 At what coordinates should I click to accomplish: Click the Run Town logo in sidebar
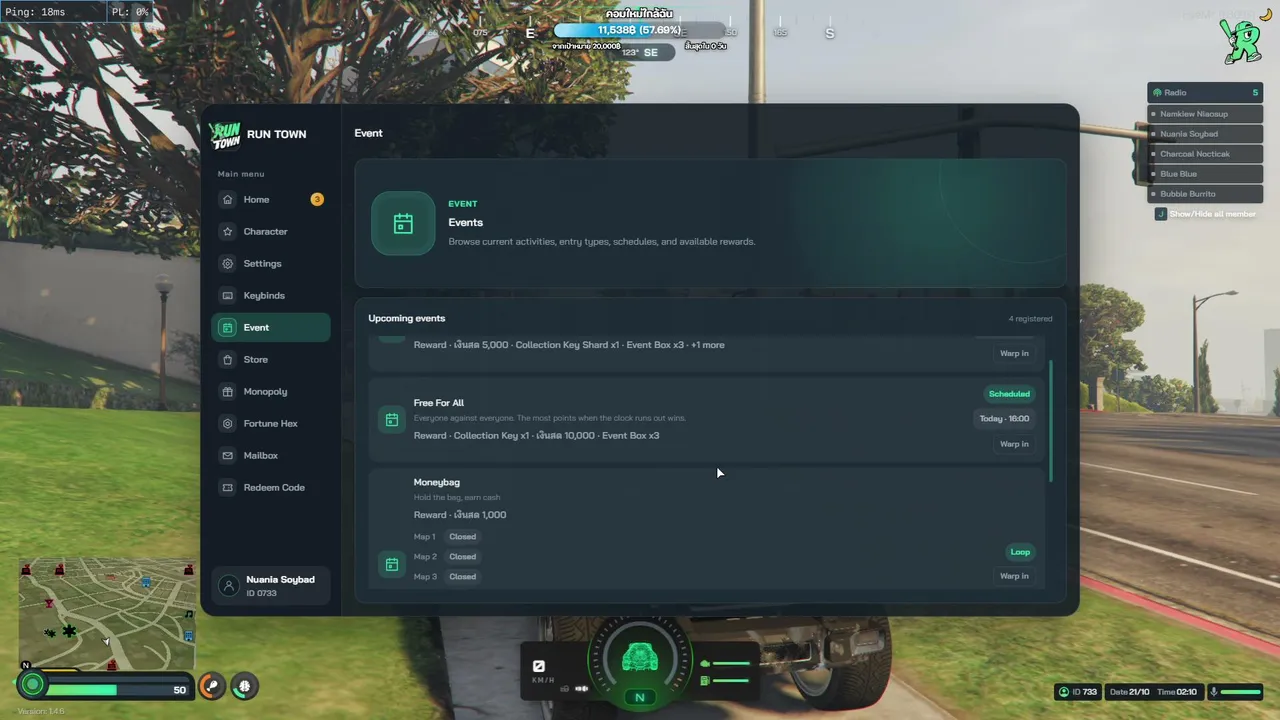pos(226,134)
